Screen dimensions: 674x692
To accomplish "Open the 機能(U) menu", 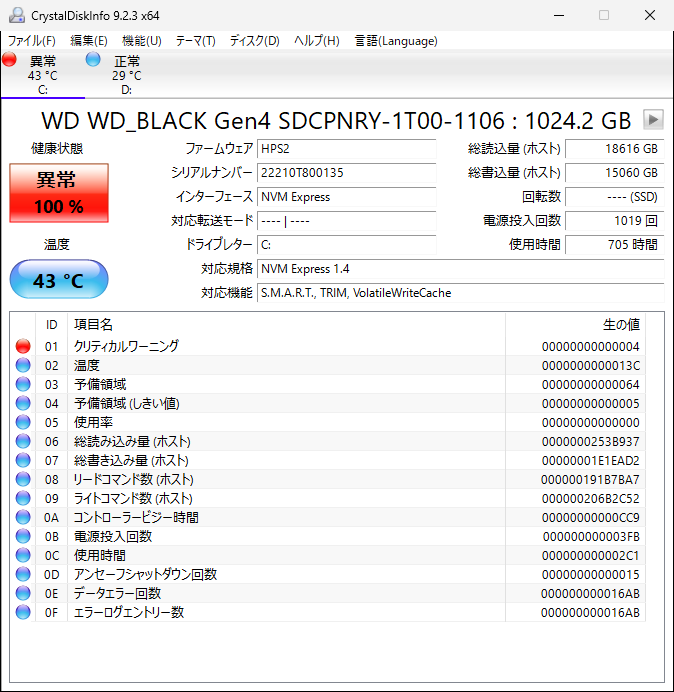I will (x=142, y=41).
